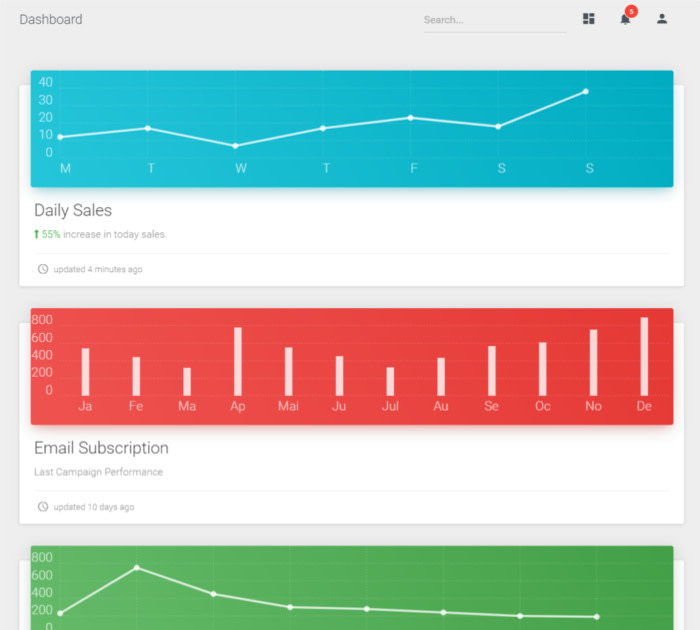This screenshot has height=630, width=700.
Task: Click the green up arrow next to 55%
Action: (x=37, y=234)
